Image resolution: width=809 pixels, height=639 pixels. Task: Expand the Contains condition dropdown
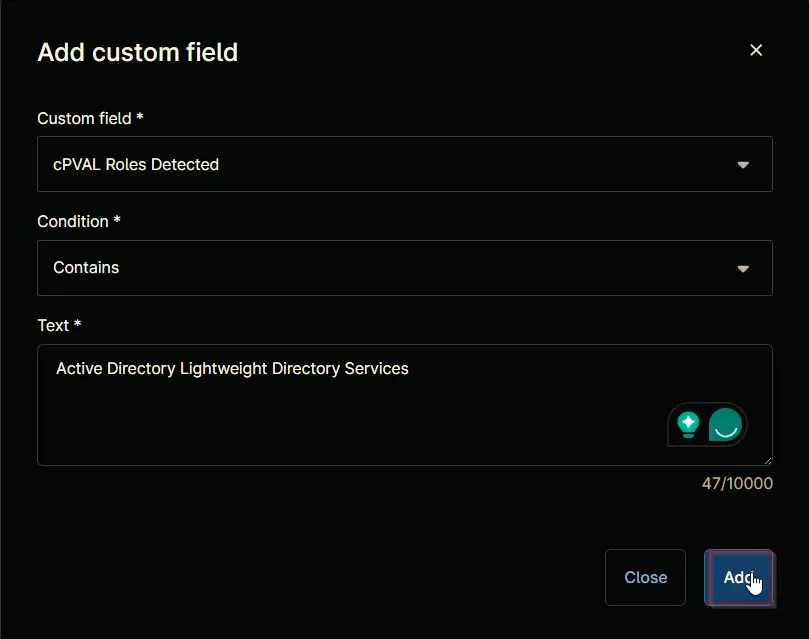[x=404, y=268]
